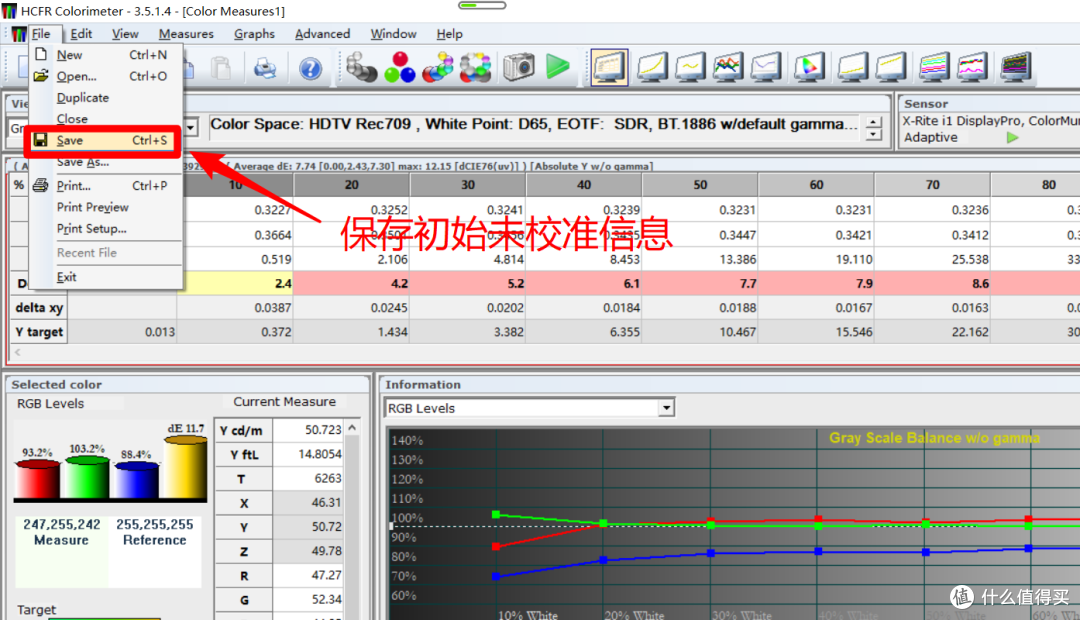
Task: Open the RGB Levels dropdown in Information panel
Action: pos(666,408)
